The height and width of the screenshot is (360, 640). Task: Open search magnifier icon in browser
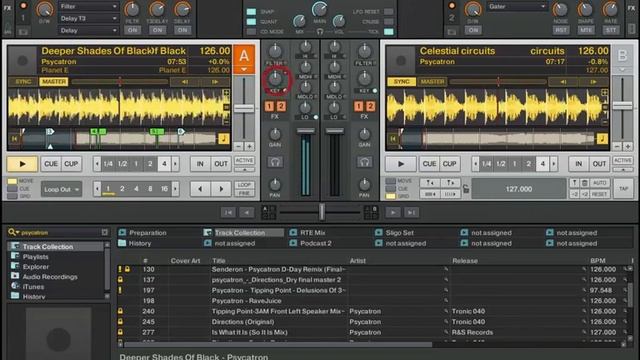click(12, 232)
